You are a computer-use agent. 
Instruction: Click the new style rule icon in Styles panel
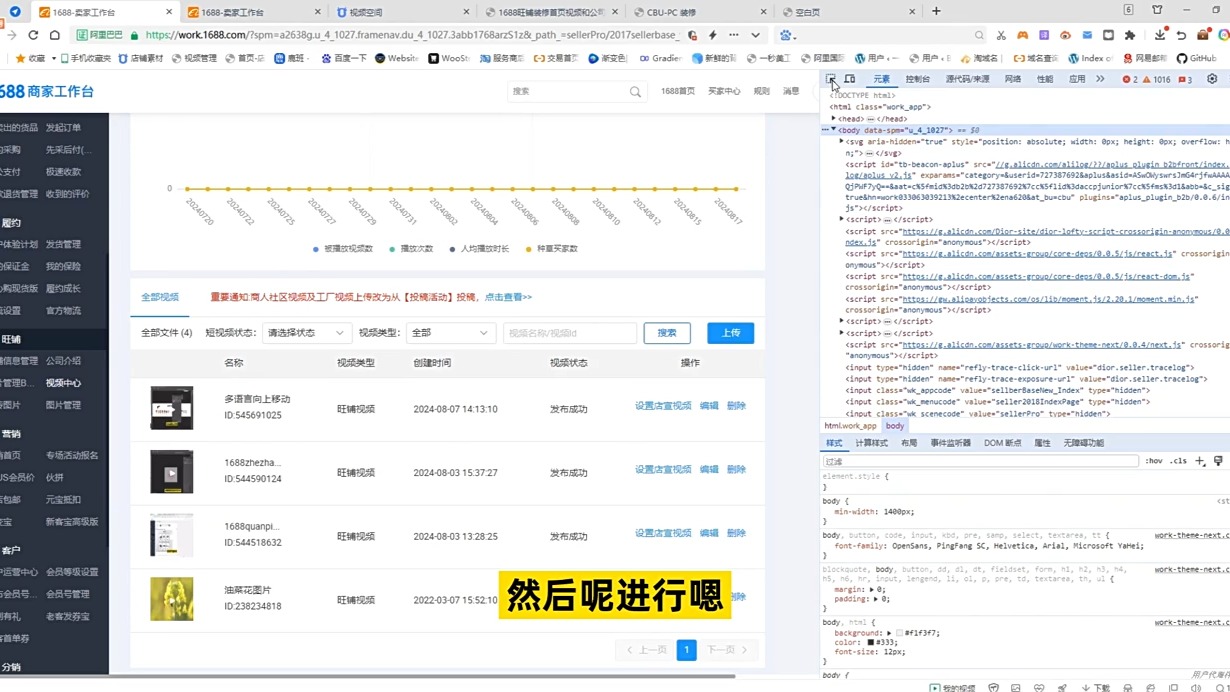pyautogui.click(x=1199, y=461)
